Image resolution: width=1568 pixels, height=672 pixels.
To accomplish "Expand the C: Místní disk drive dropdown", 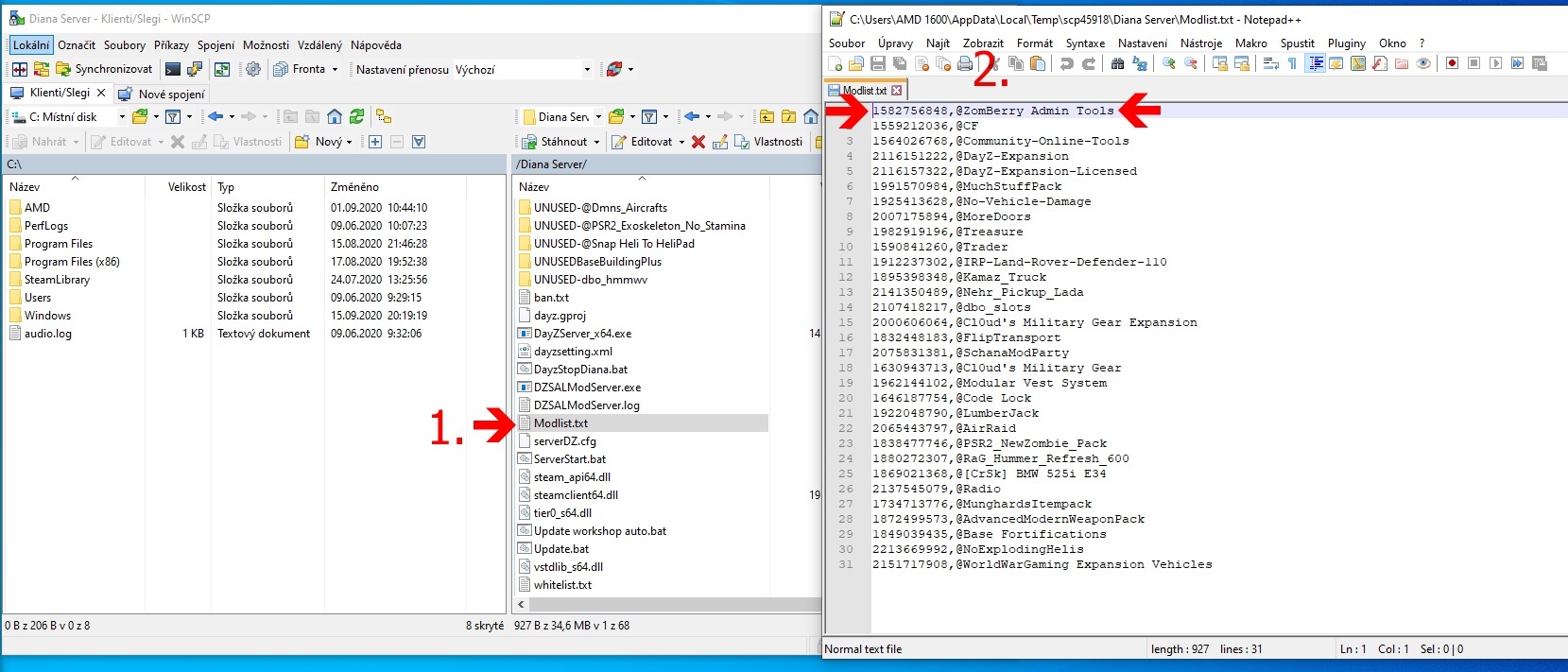I will [x=121, y=117].
